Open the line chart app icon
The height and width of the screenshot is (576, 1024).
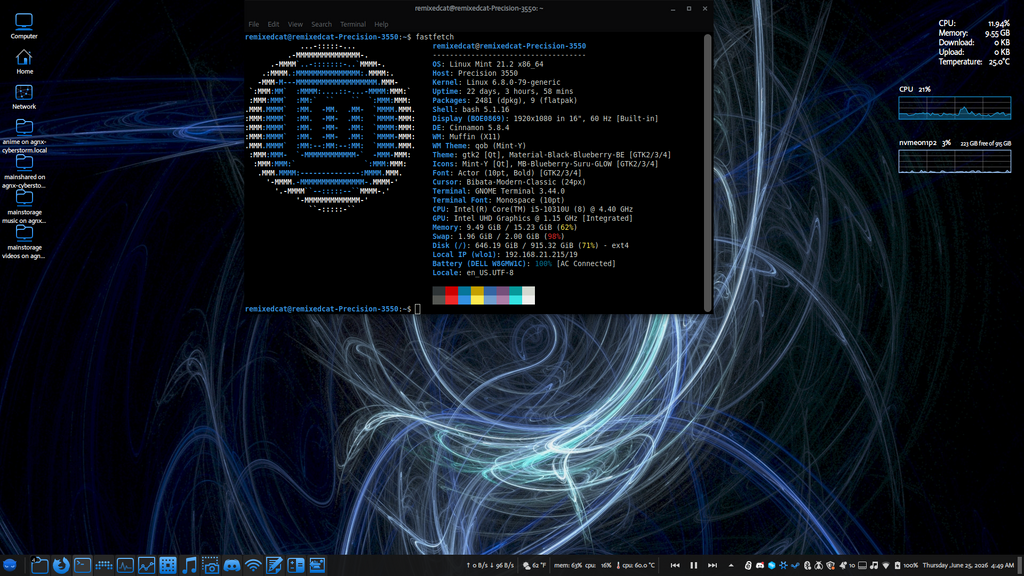point(146,565)
